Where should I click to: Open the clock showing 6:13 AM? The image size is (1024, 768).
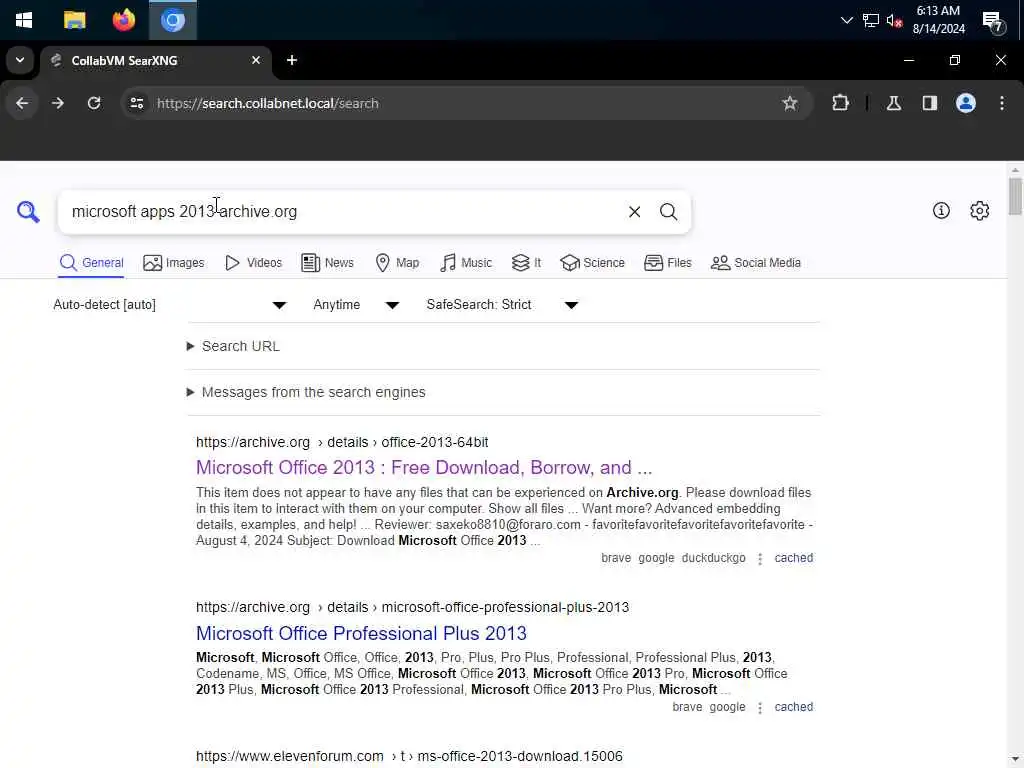(x=938, y=20)
